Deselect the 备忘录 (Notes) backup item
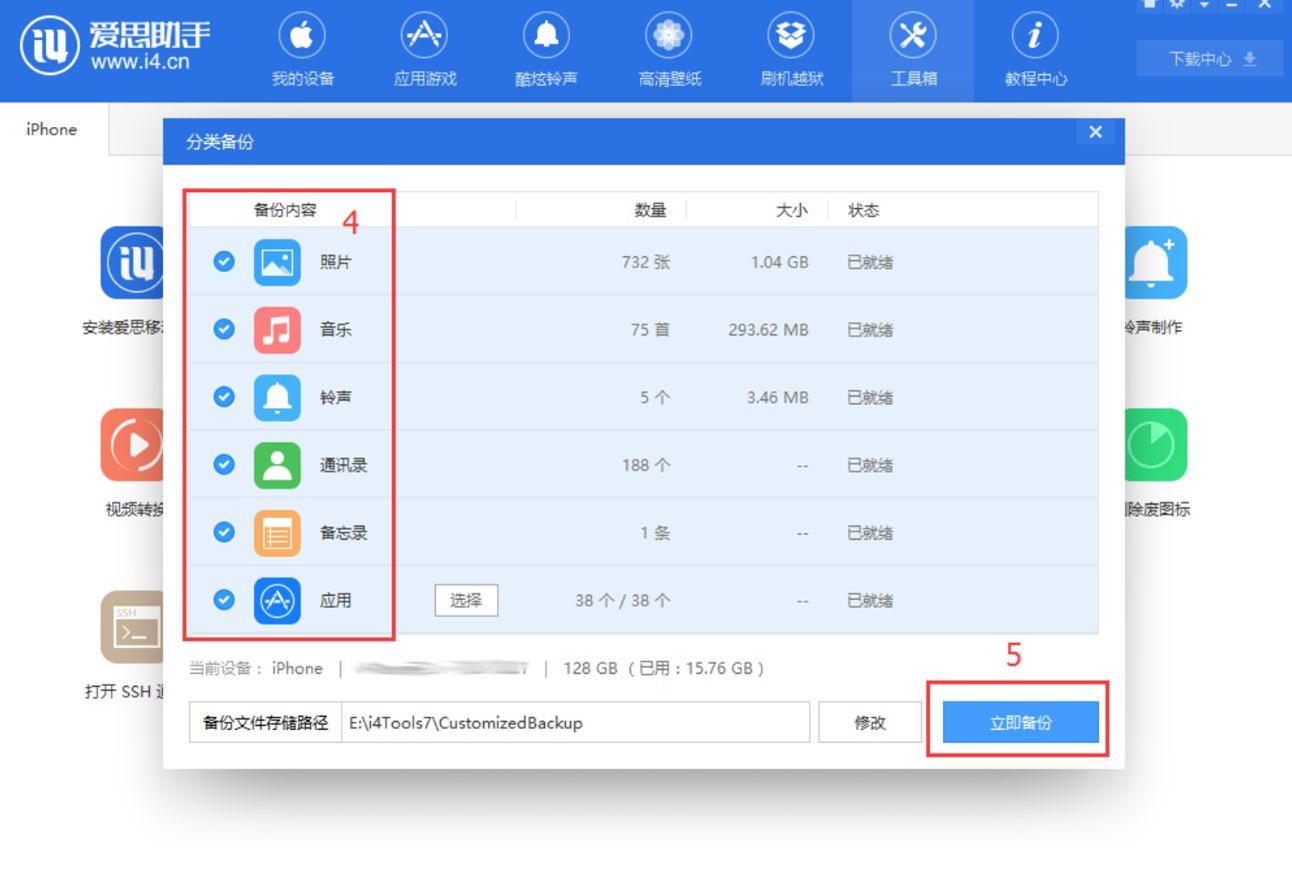The image size is (1292, 871). [x=223, y=532]
